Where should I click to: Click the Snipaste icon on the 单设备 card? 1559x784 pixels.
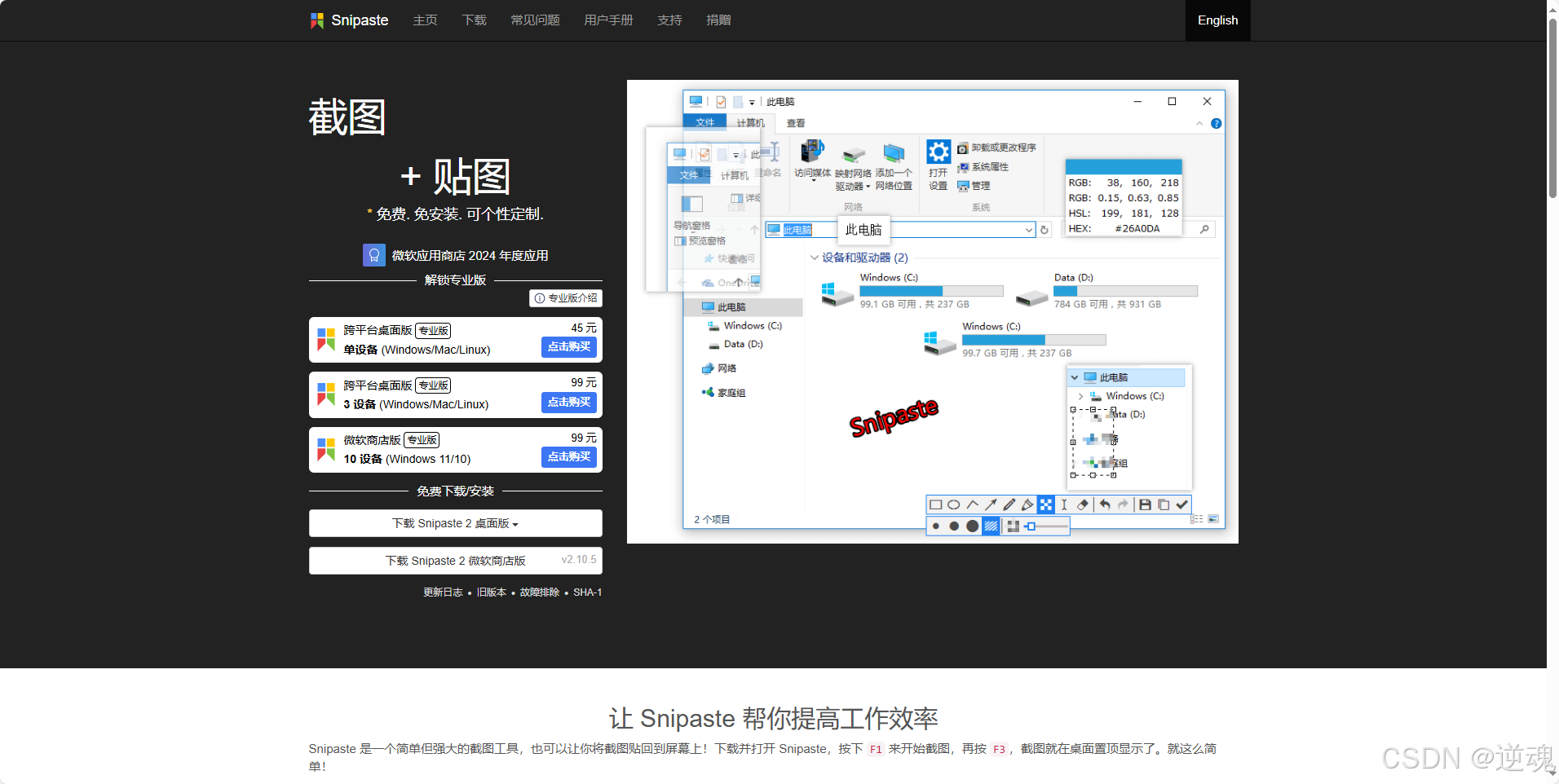pos(326,340)
